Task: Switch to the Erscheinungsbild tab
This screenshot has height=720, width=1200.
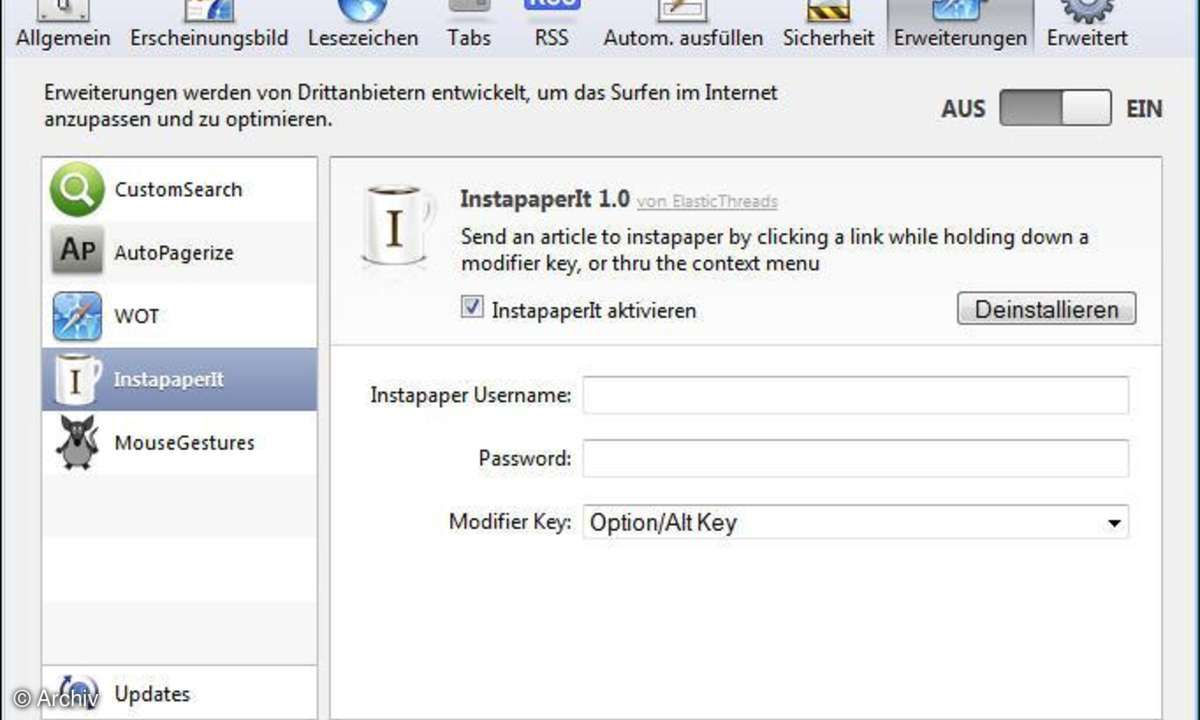Action: (209, 27)
